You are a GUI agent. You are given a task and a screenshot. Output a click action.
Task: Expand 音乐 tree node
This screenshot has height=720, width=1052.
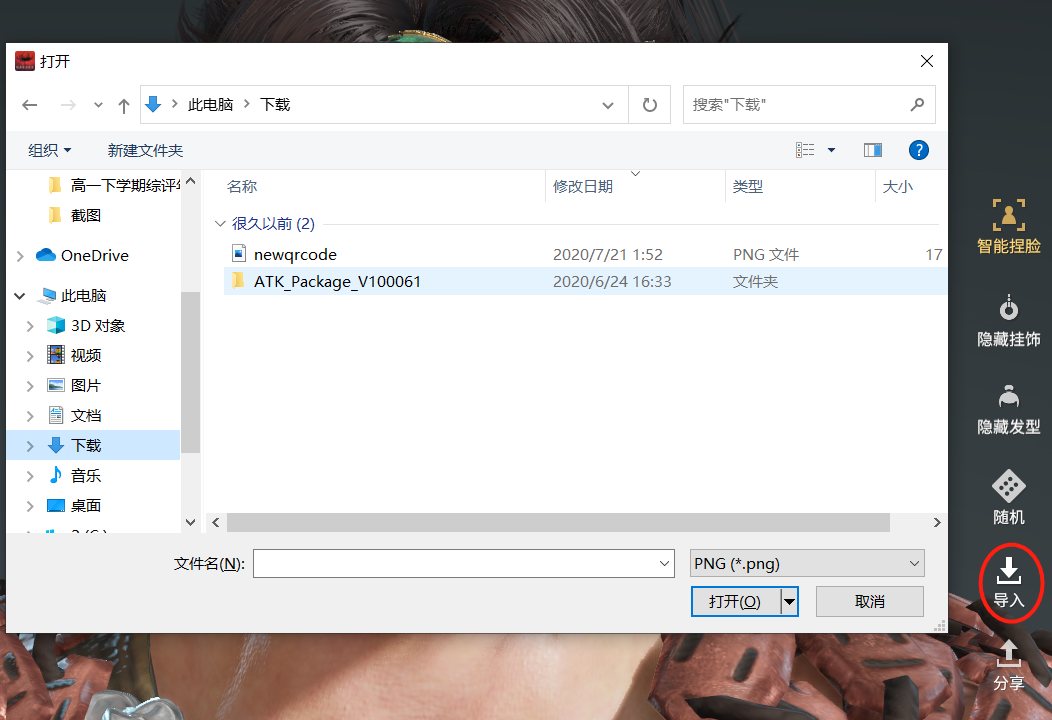click(x=30, y=476)
